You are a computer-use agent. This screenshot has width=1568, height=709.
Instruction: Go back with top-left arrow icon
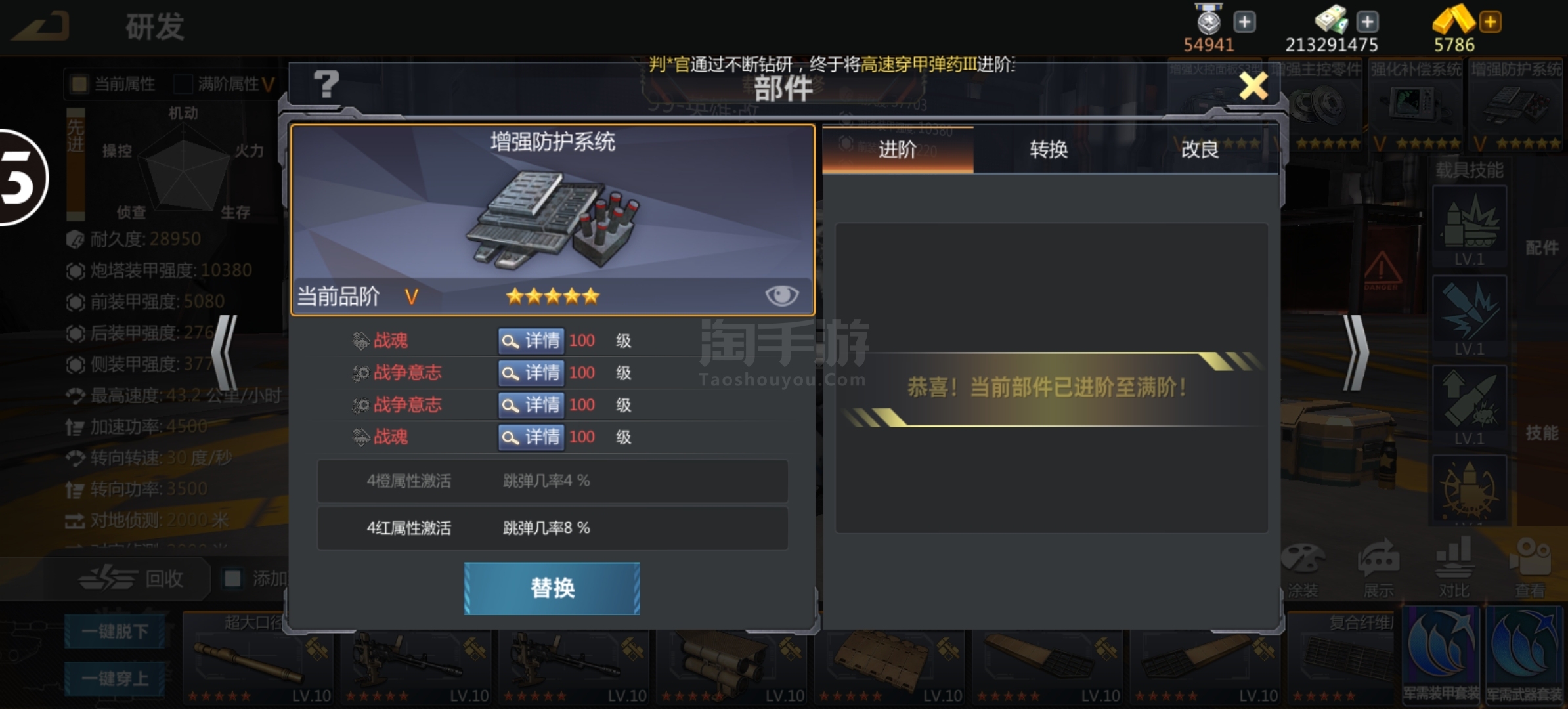coord(41,26)
